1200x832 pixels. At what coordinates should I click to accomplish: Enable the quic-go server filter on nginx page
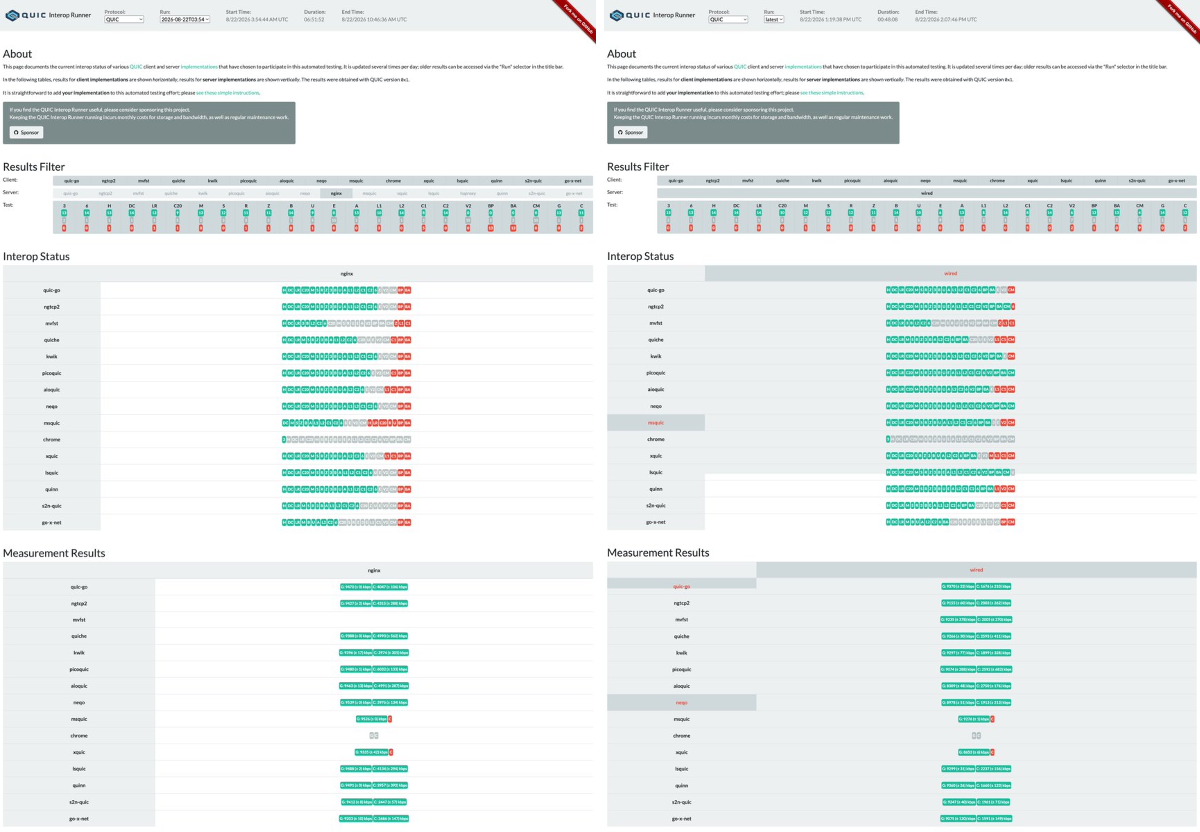click(x=70, y=193)
